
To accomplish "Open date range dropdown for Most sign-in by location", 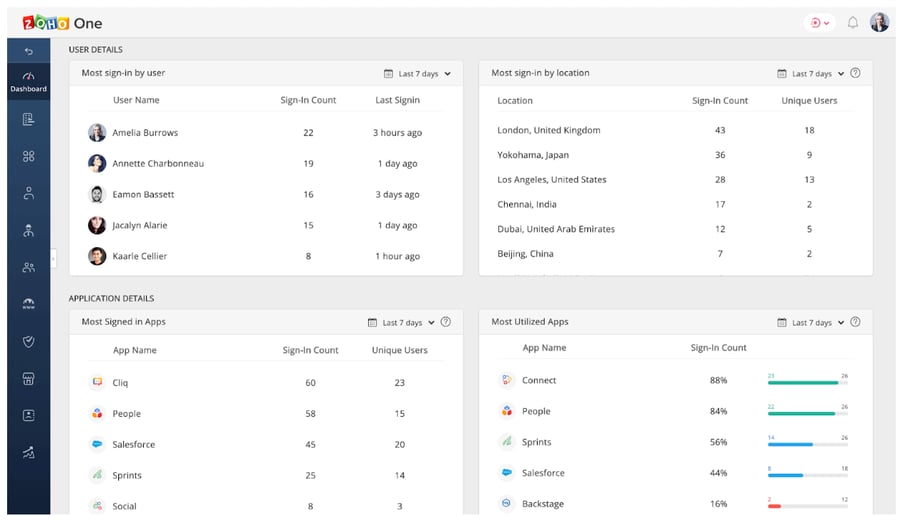I will [x=811, y=73].
